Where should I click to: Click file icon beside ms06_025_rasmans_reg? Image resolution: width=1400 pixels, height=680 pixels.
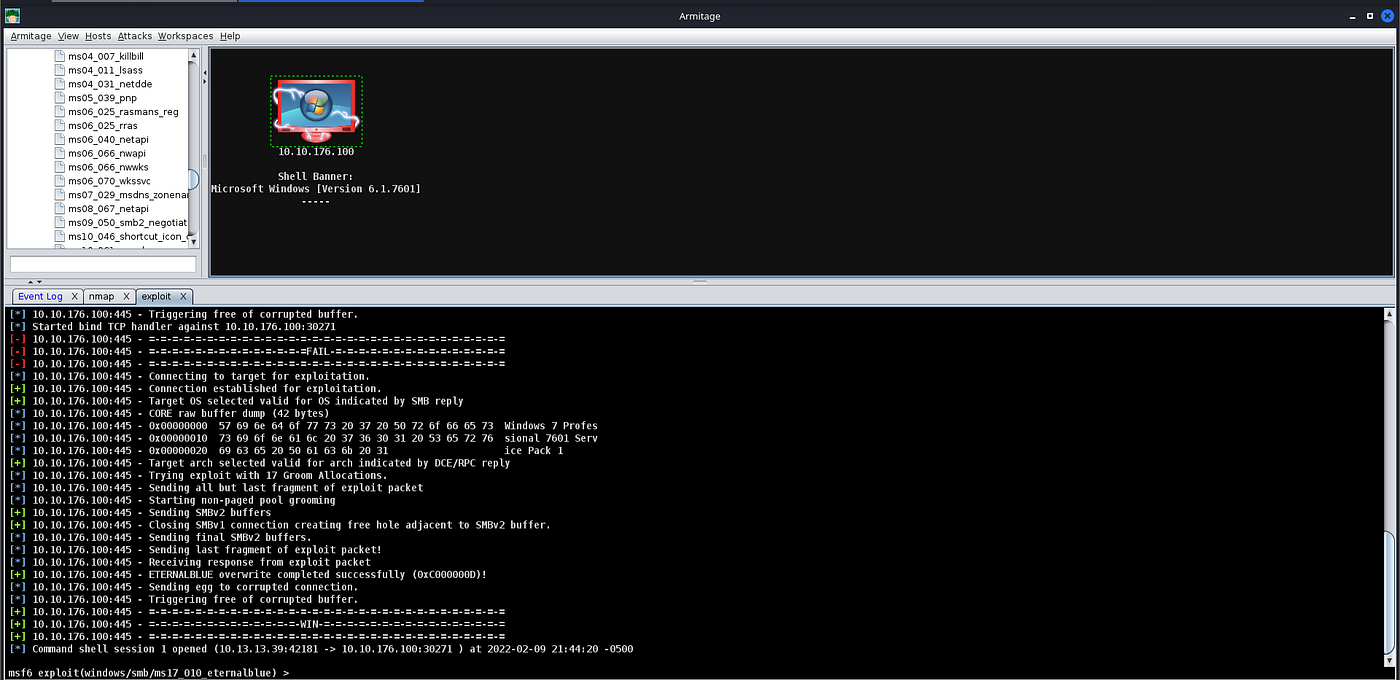tap(60, 112)
